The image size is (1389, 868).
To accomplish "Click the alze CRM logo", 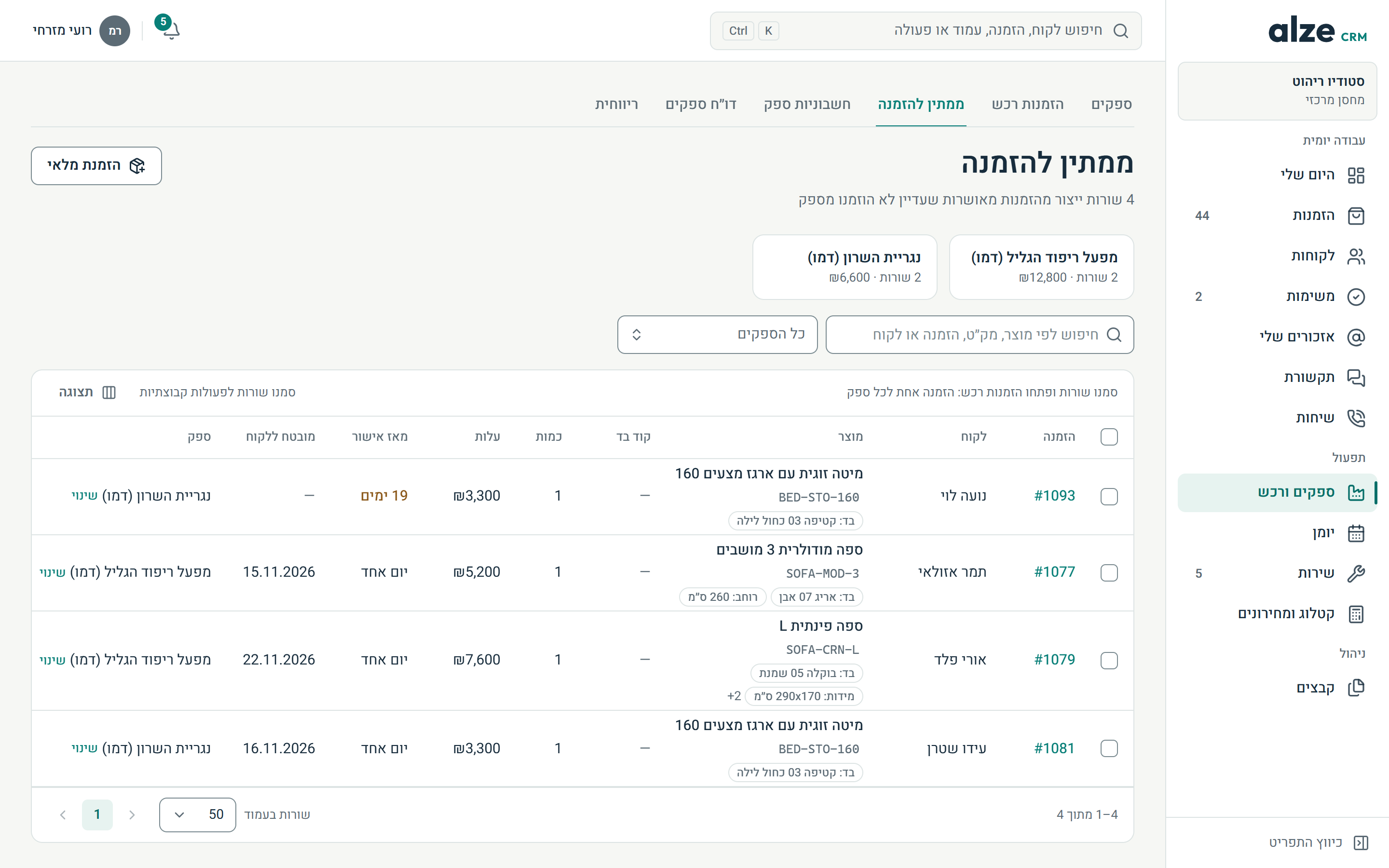I will [x=1317, y=30].
